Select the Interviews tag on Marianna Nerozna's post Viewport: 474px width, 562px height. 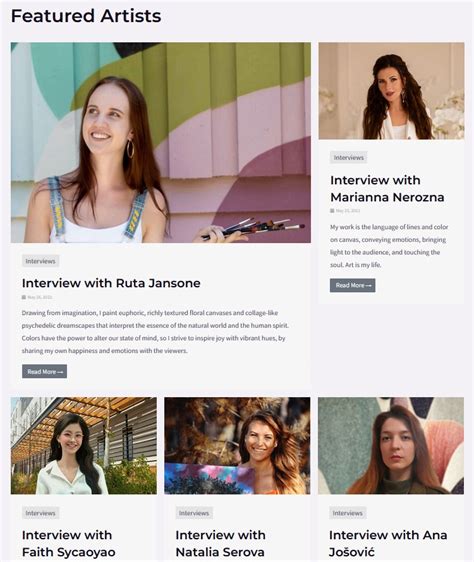pyautogui.click(x=349, y=158)
